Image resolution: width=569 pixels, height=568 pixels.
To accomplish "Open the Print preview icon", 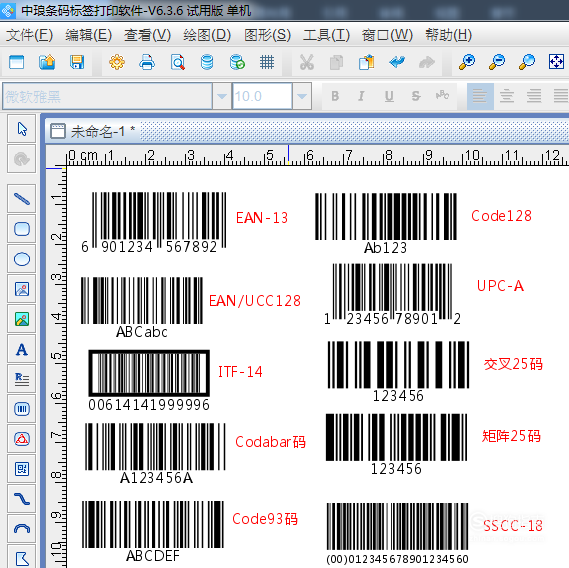I will point(177,62).
